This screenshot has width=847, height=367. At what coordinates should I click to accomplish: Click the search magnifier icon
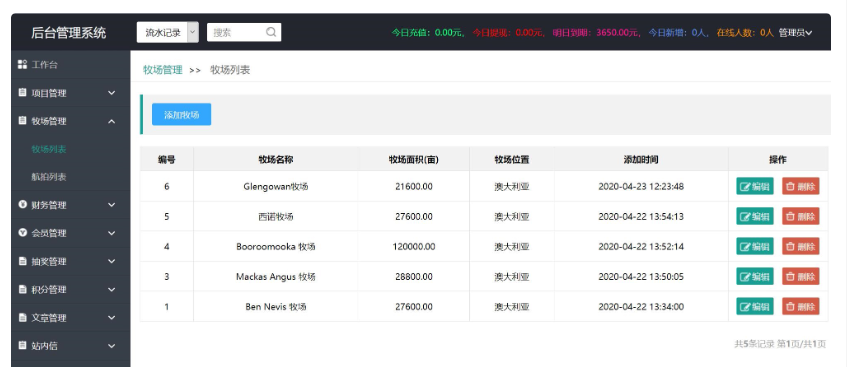point(271,32)
